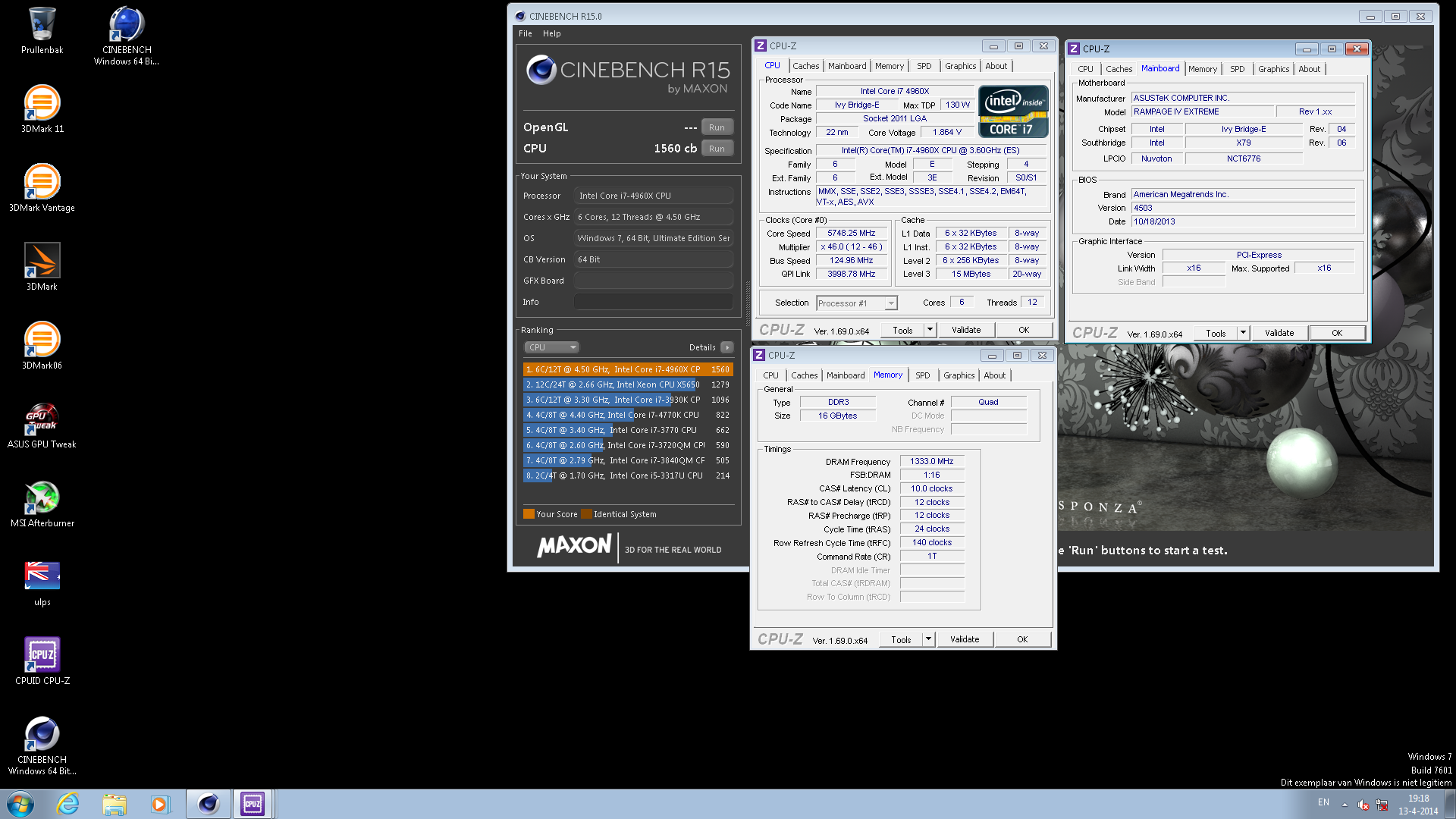Screen dimensions: 1456x819
Task: Open the Processor #1 selection dropdown
Action: click(x=857, y=303)
